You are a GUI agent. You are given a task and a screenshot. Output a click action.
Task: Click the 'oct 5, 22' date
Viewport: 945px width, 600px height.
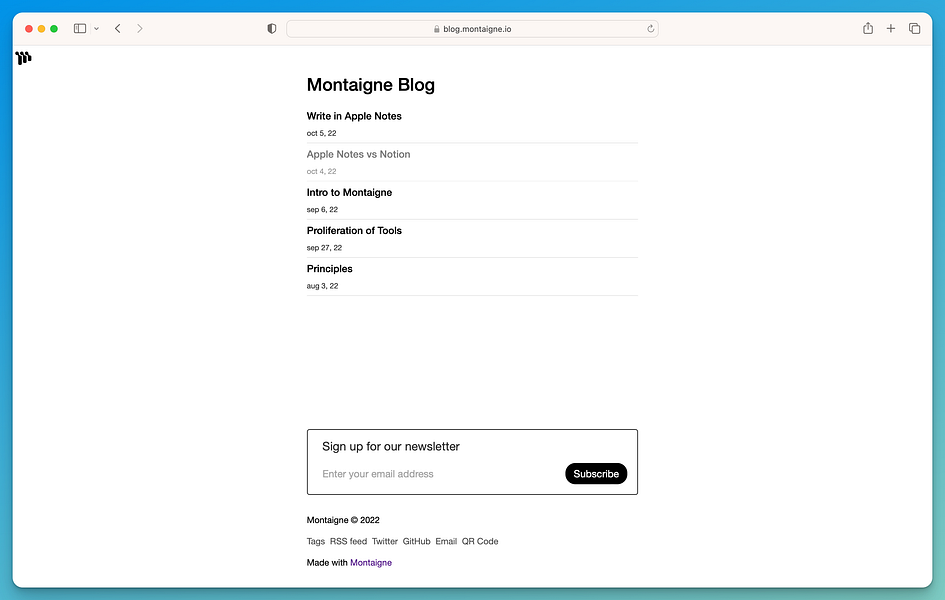pyautogui.click(x=321, y=133)
